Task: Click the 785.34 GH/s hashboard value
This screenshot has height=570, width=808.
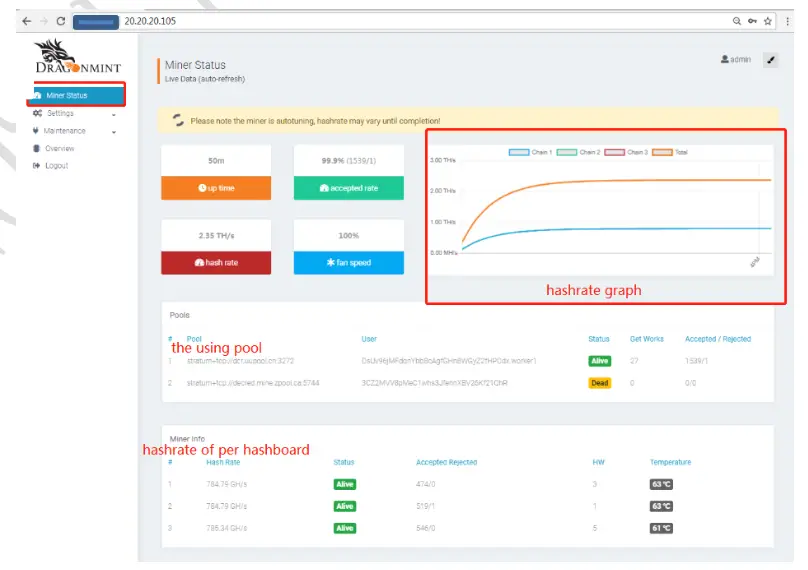Action: pos(227,528)
